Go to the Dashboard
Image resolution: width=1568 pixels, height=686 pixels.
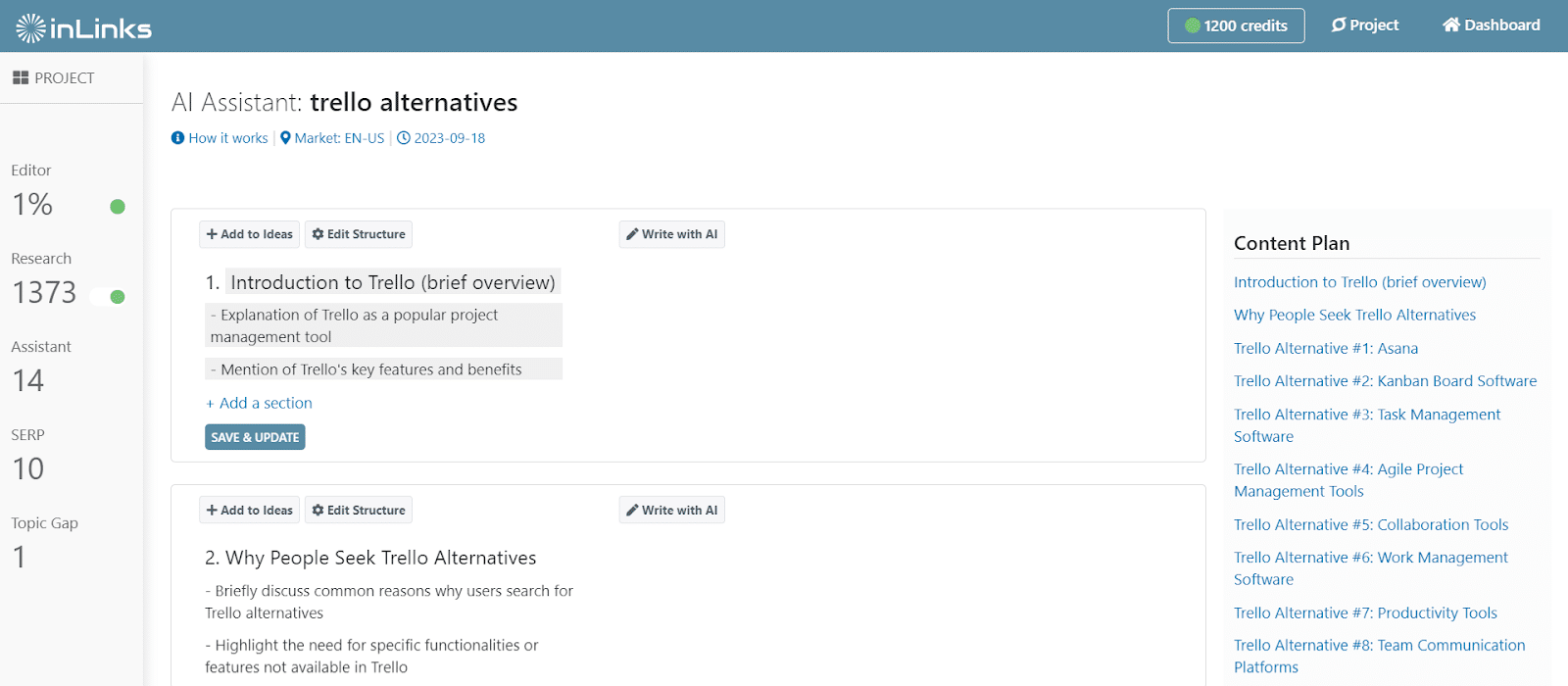(1491, 25)
